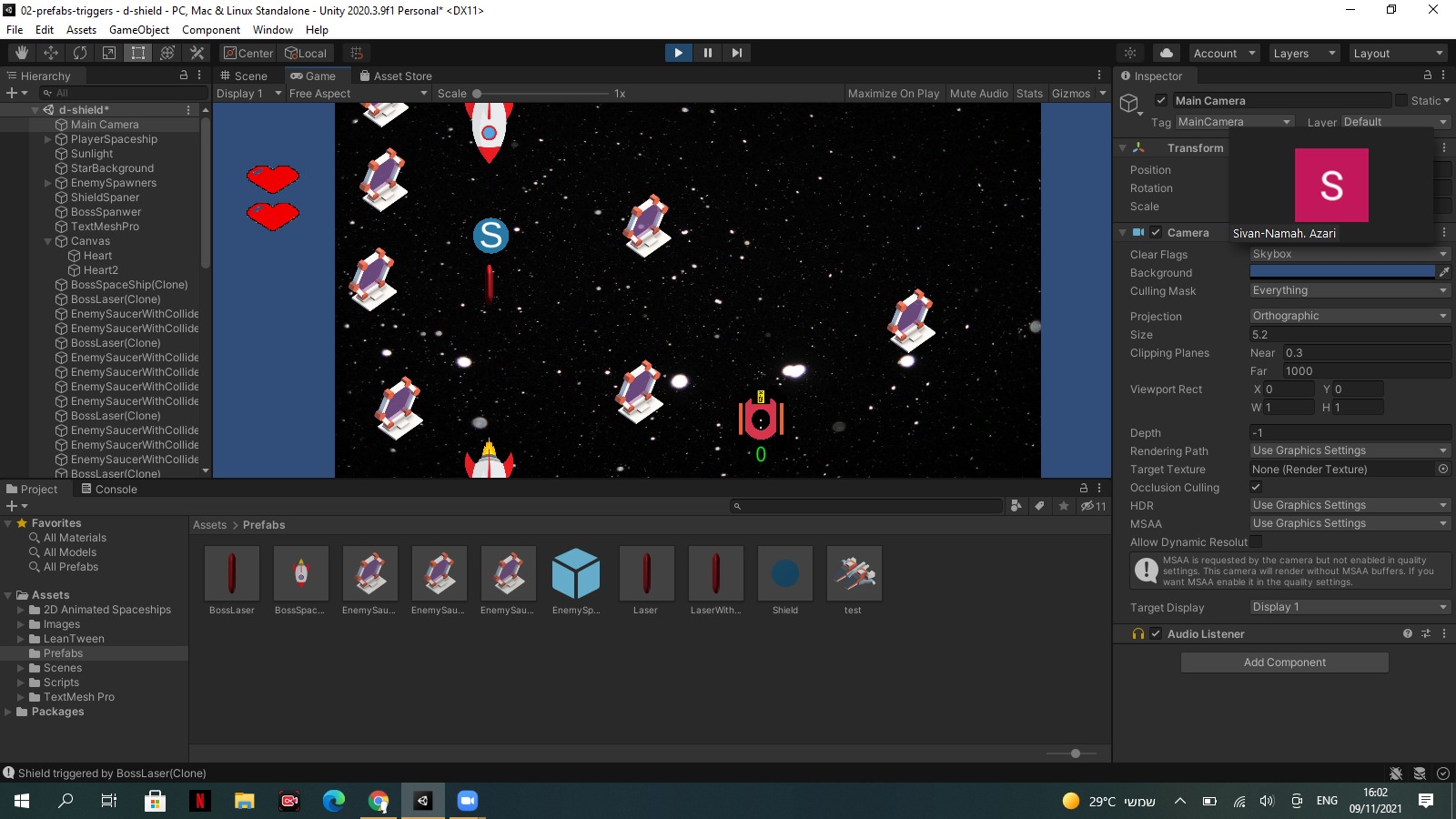
Task: Select the Hand tool
Action: coord(20,53)
